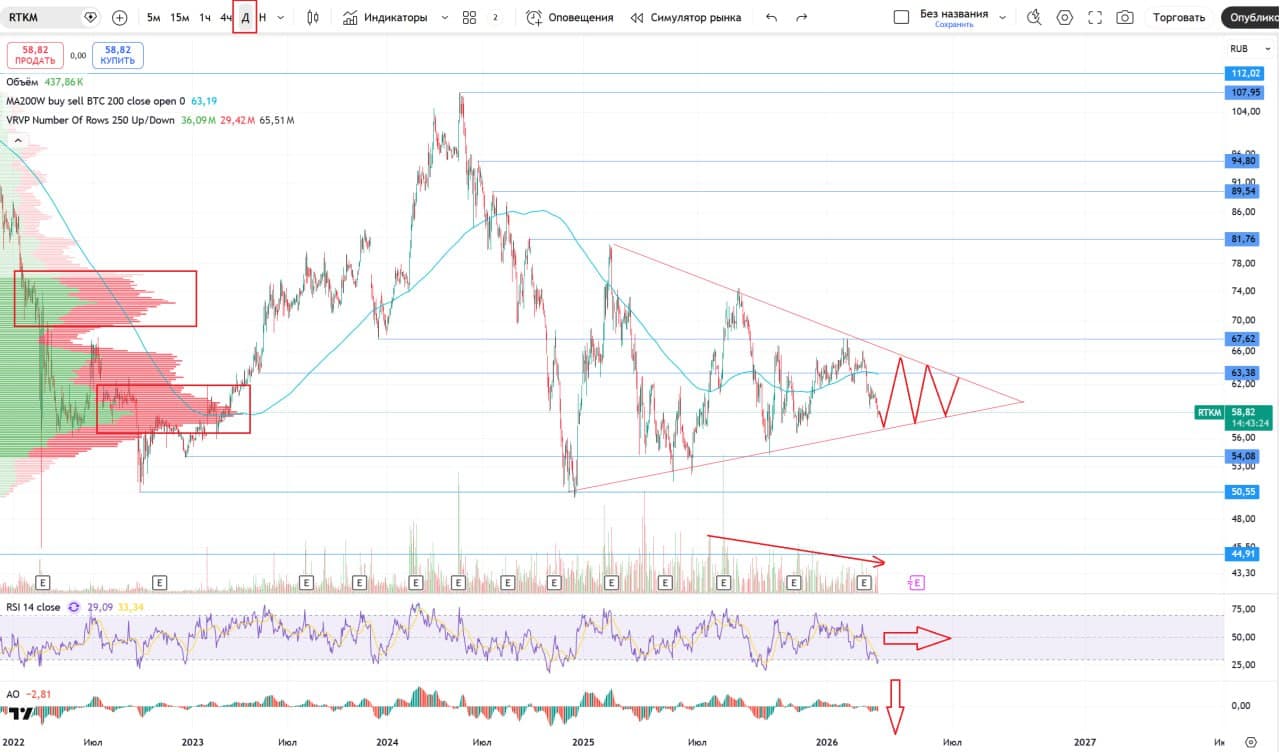
Task: Take a snapshot with camera icon
Action: click(1125, 17)
